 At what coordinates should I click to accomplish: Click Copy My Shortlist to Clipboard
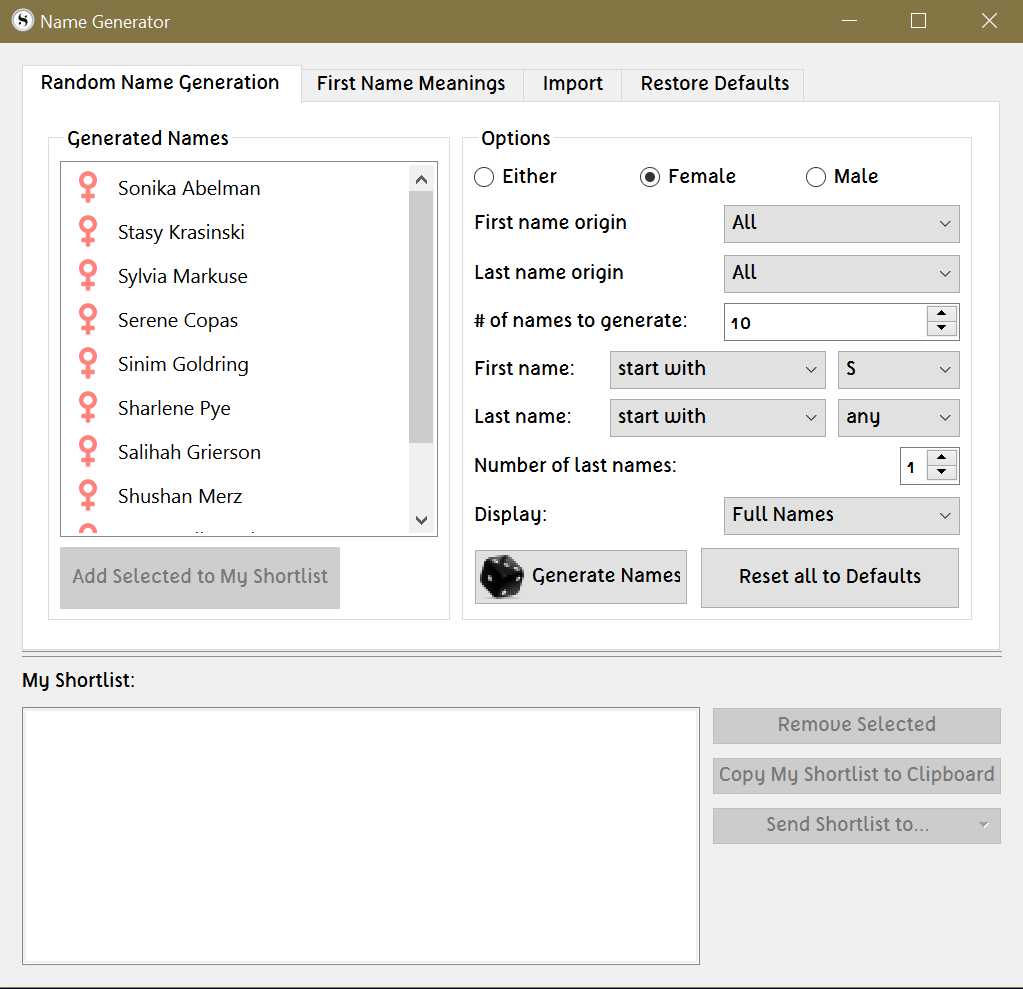pyautogui.click(x=857, y=776)
